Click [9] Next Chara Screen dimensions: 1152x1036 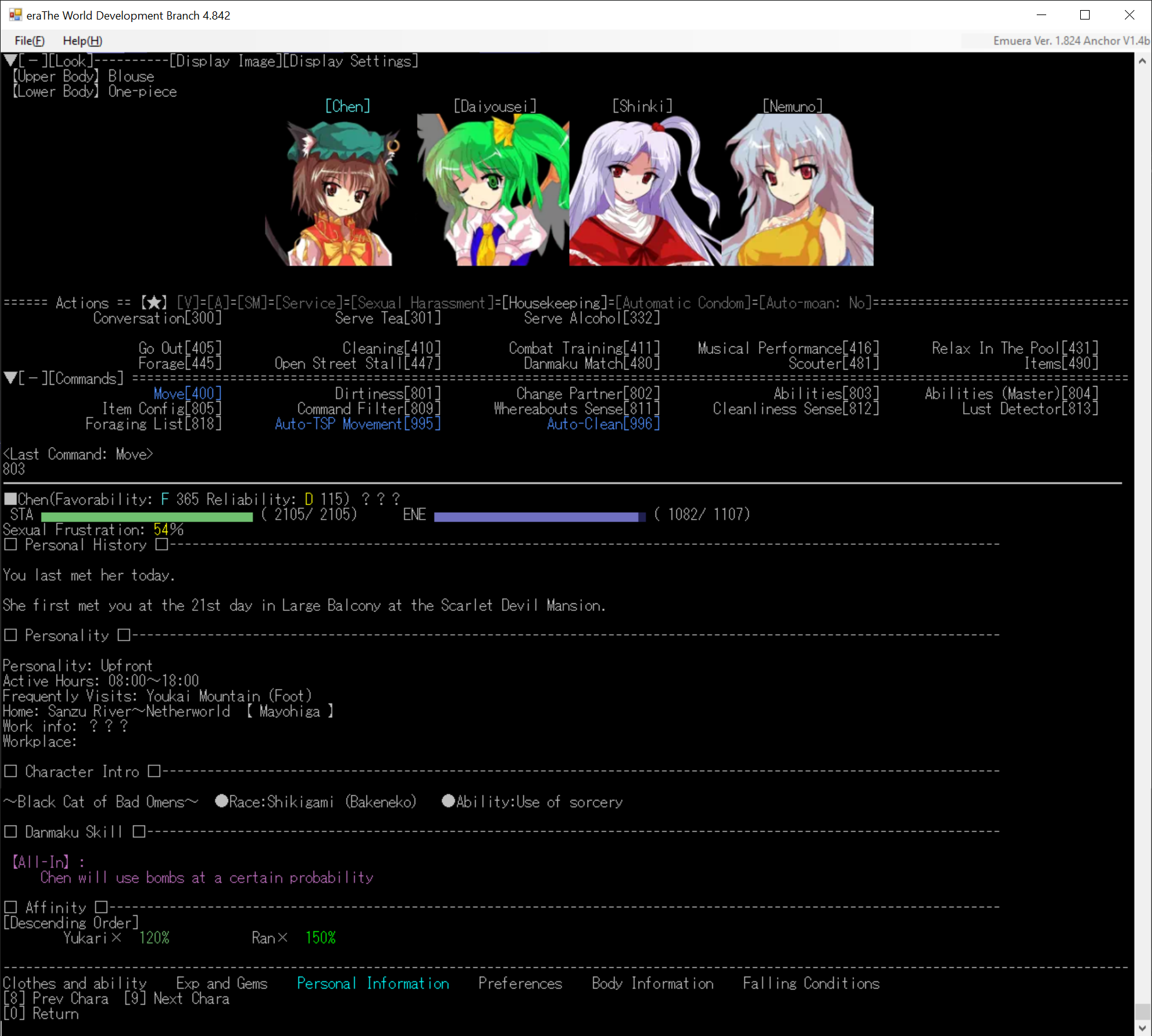176,998
